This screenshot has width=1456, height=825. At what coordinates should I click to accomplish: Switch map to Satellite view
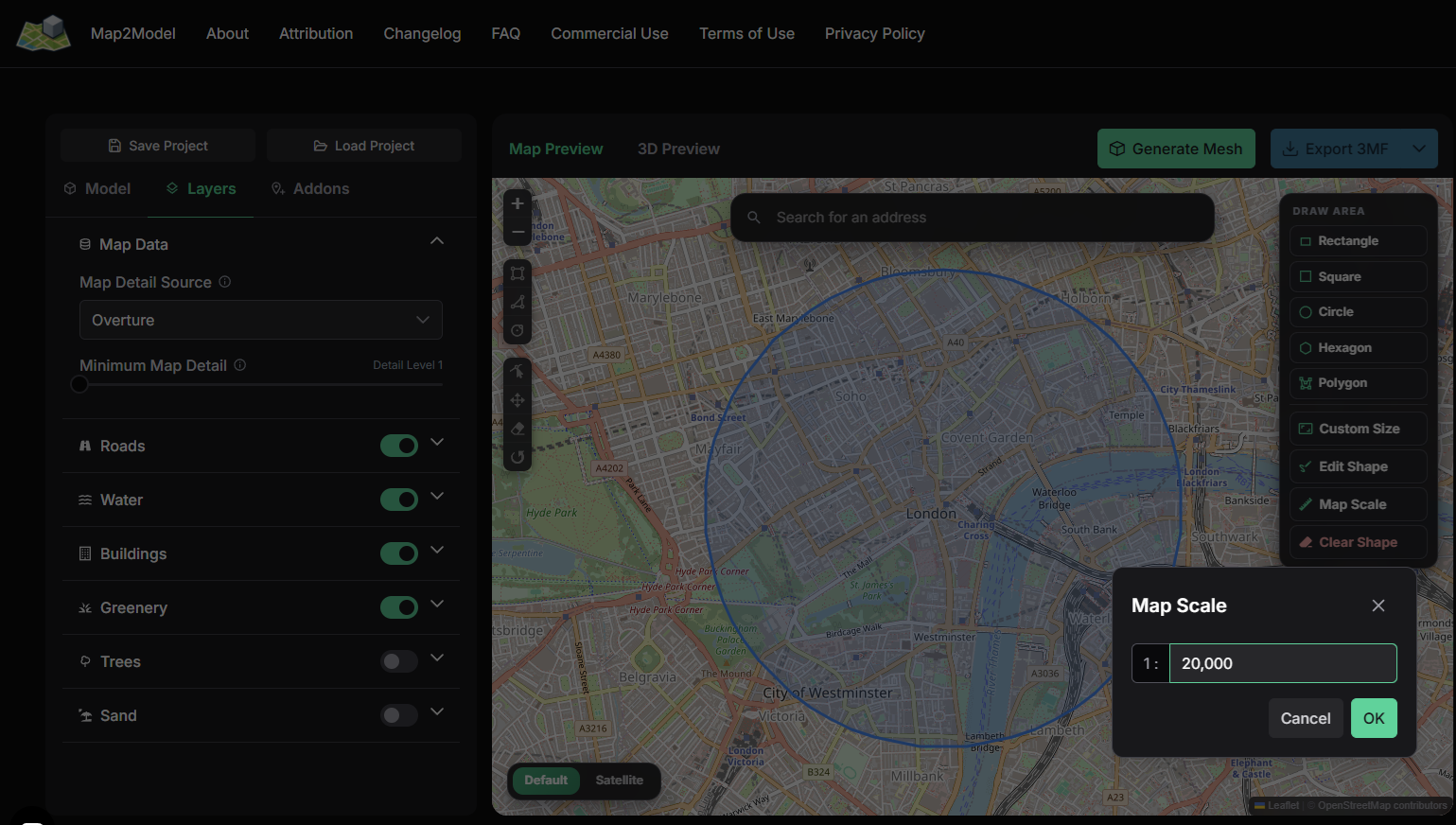click(620, 781)
